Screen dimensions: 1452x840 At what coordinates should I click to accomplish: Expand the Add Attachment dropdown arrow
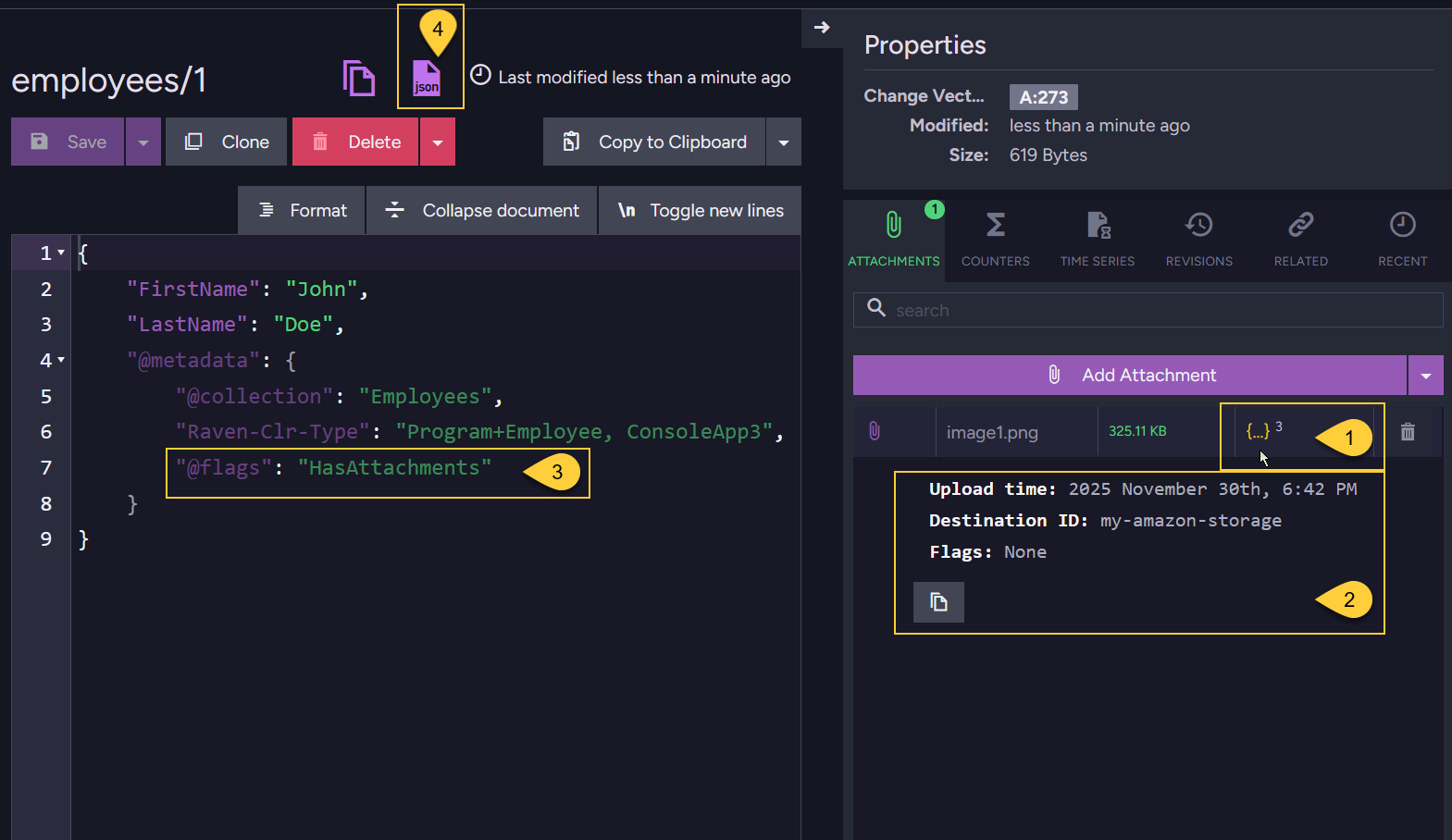[x=1425, y=376]
